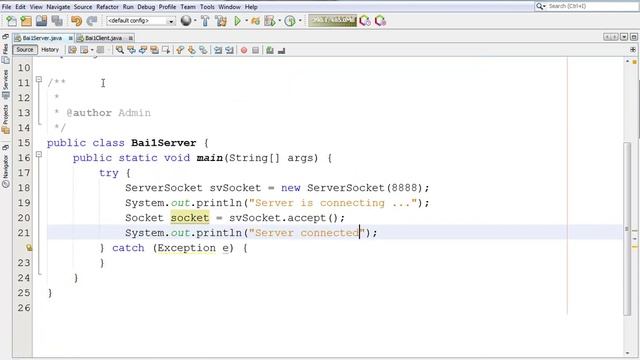
Task: Open the Refactor menu
Action: [107, 7]
